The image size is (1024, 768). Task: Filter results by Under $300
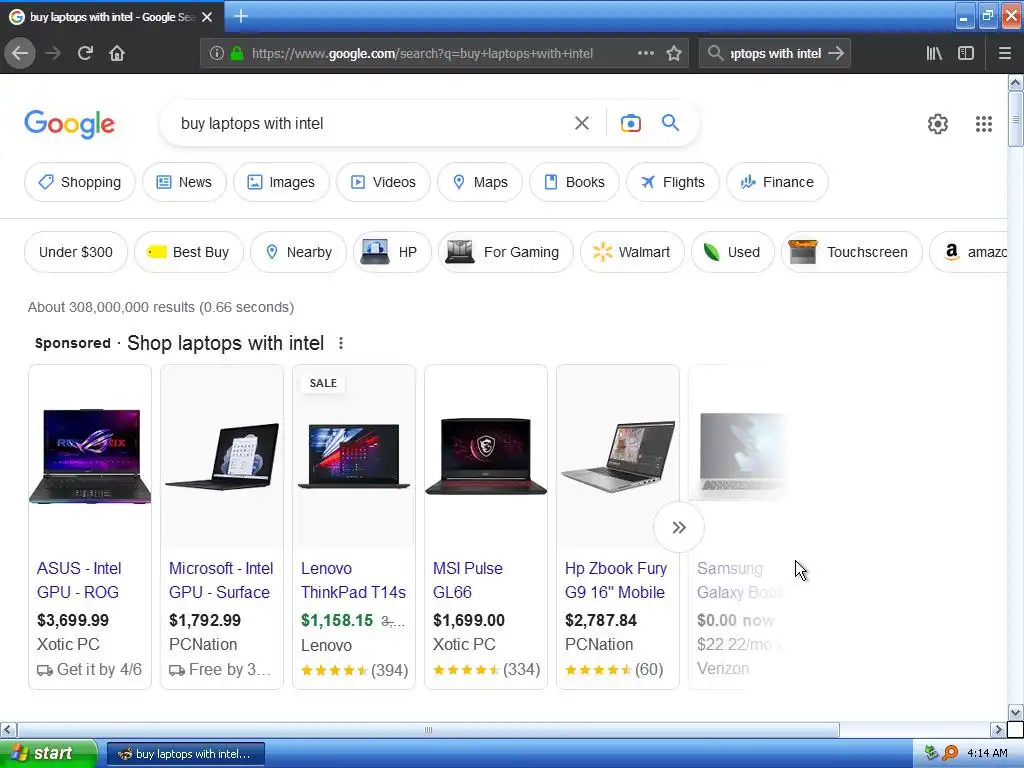76,252
